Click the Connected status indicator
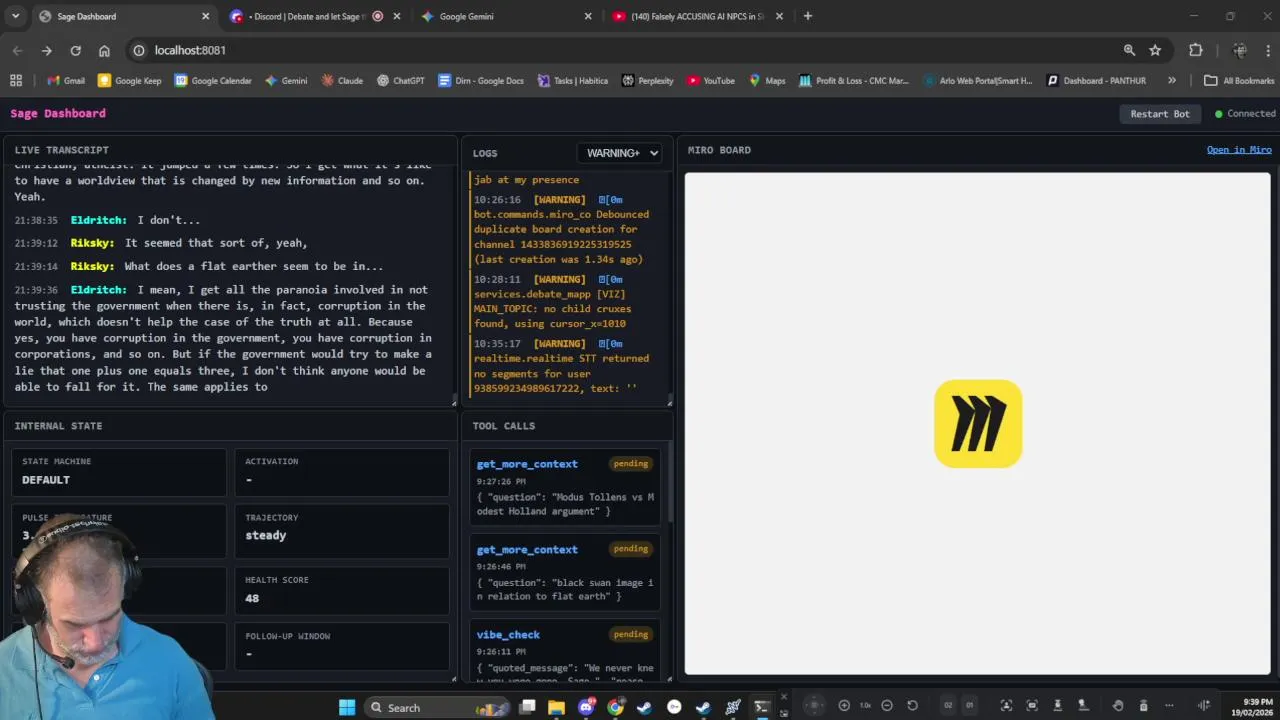Screen dimensions: 1280x720 tap(1245, 114)
